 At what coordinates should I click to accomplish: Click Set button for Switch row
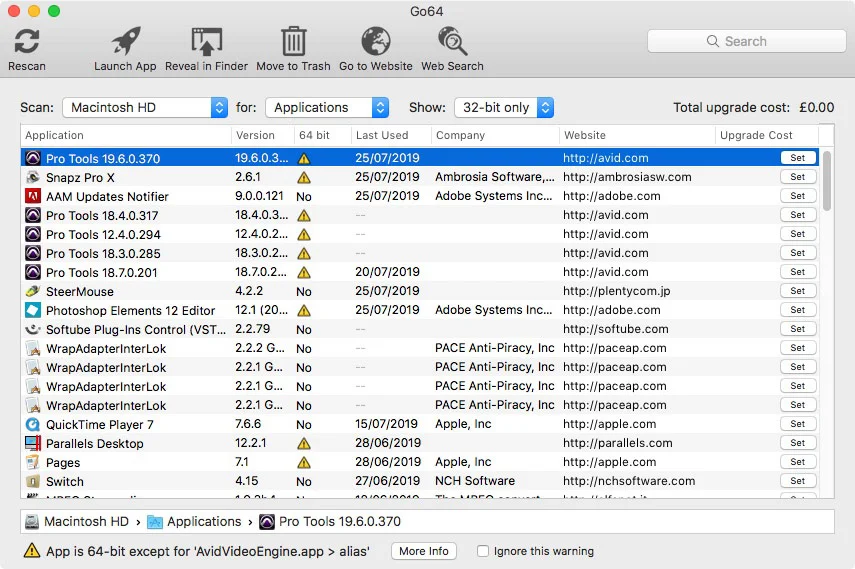(x=798, y=481)
